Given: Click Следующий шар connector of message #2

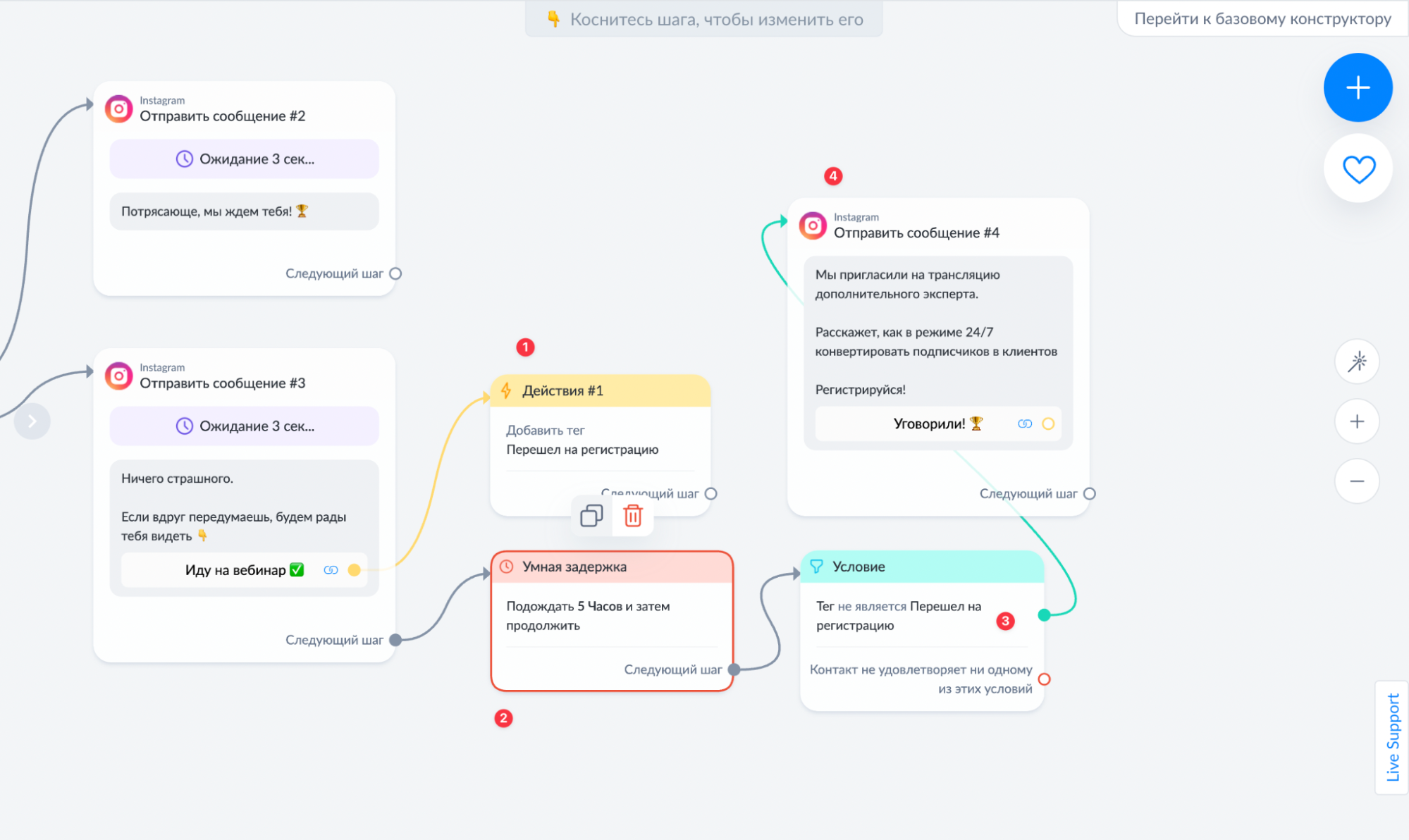Looking at the screenshot, I should click(395, 273).
